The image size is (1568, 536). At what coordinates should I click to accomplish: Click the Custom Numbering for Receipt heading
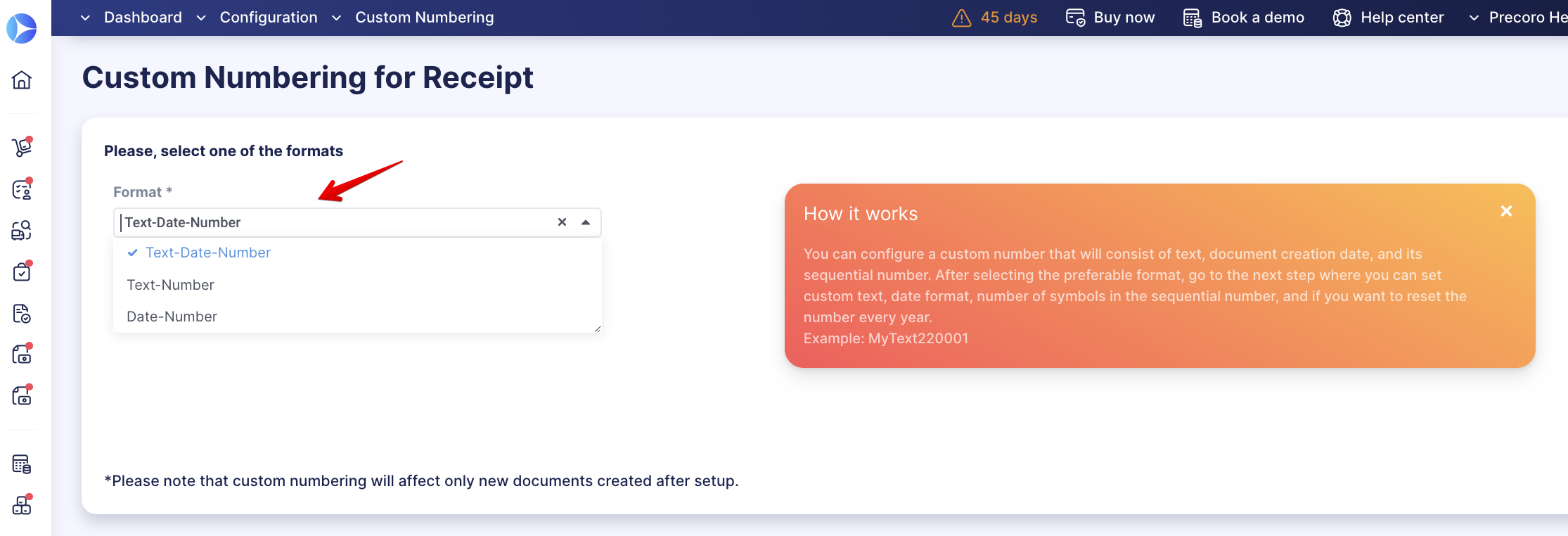point(308,77)
